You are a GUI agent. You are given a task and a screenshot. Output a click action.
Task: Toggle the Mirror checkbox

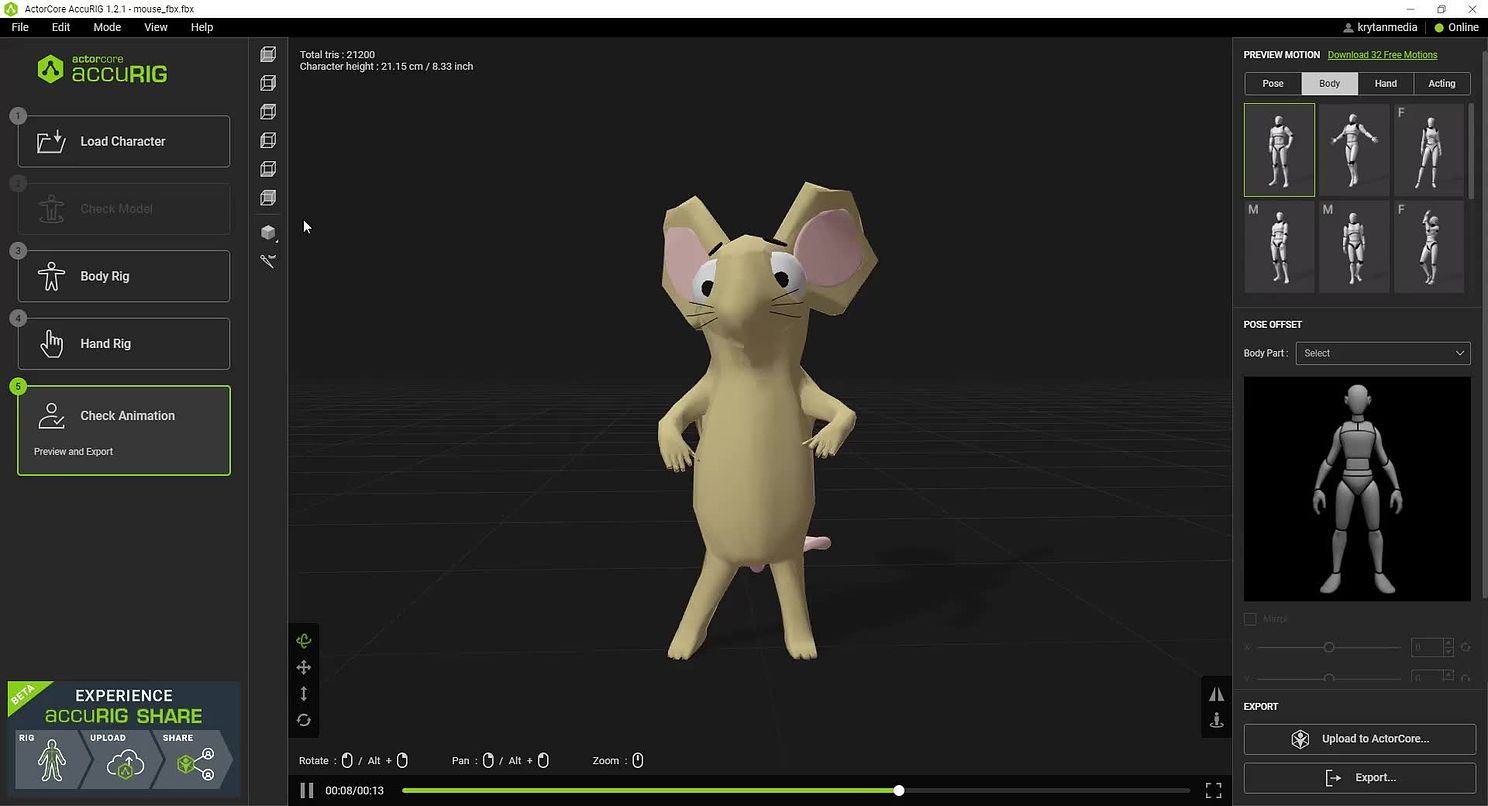pyautogui.click(x=1250, y=619)
